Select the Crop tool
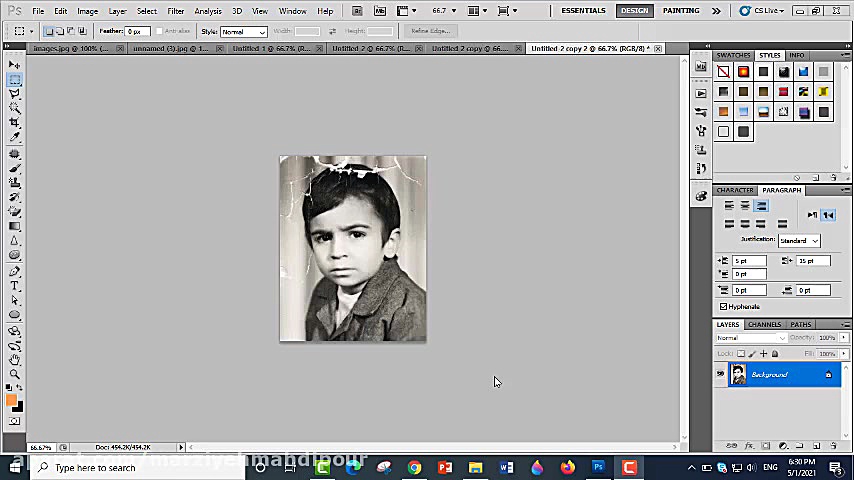Screen dimensions: 854x480 point(15,123)
